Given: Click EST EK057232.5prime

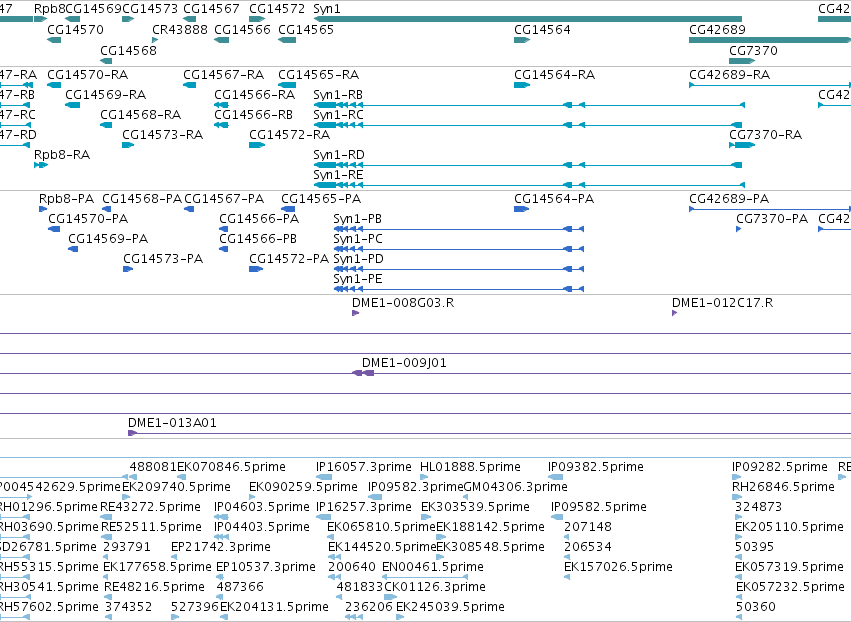Looking at the screenshot, I should [740, 597].
